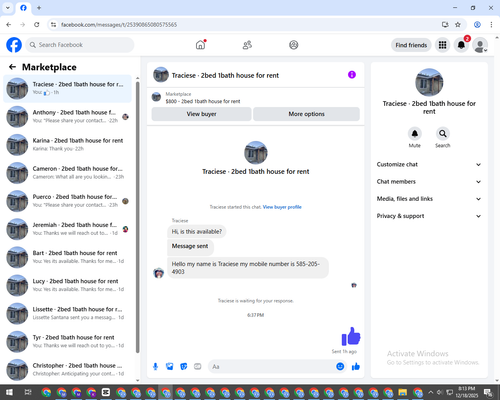Screen dimensions: 500x400
Task: Open the account avatar menu
Action: click(480, 45)
